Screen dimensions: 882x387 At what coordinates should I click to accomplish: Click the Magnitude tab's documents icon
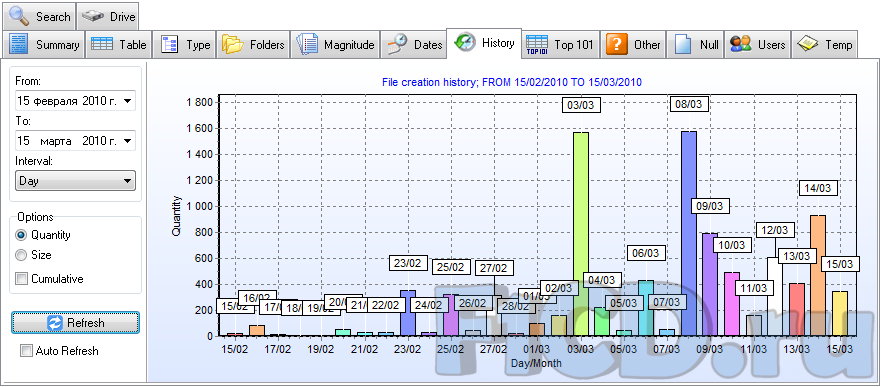coord(307,44)
